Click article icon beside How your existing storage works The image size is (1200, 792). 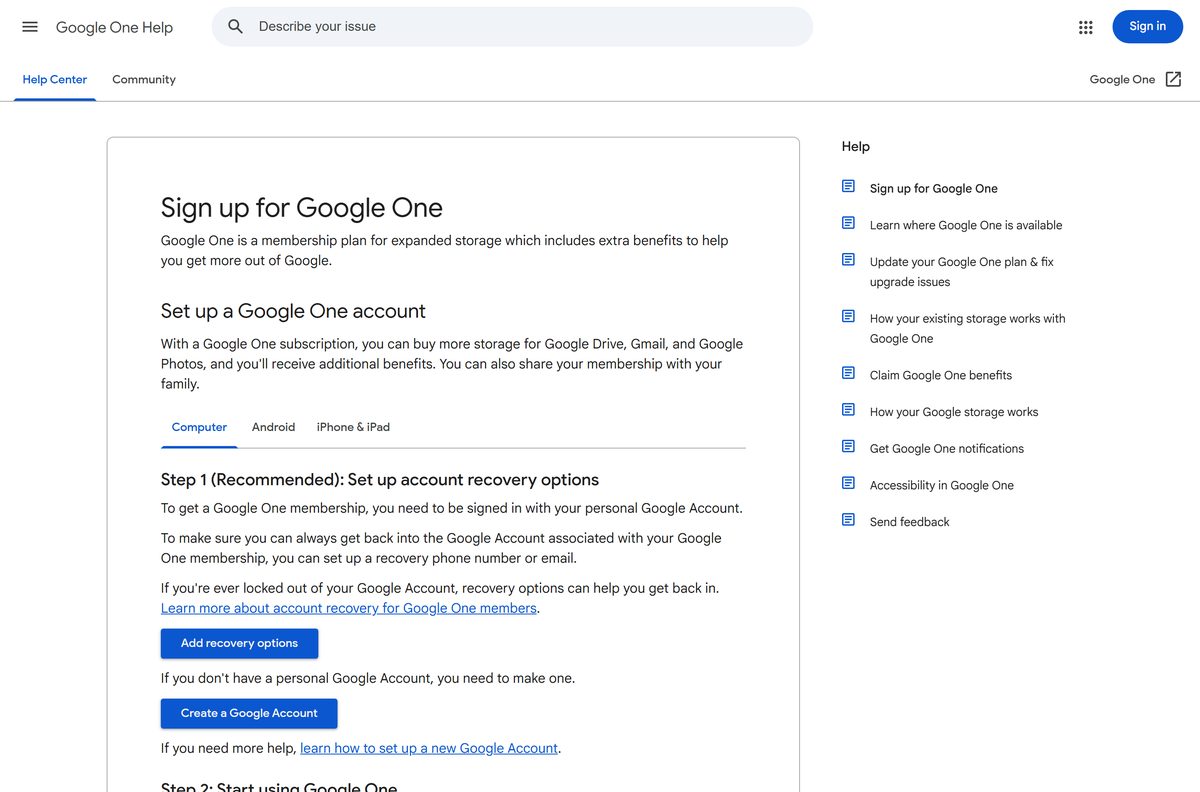(x=848, y=317)
